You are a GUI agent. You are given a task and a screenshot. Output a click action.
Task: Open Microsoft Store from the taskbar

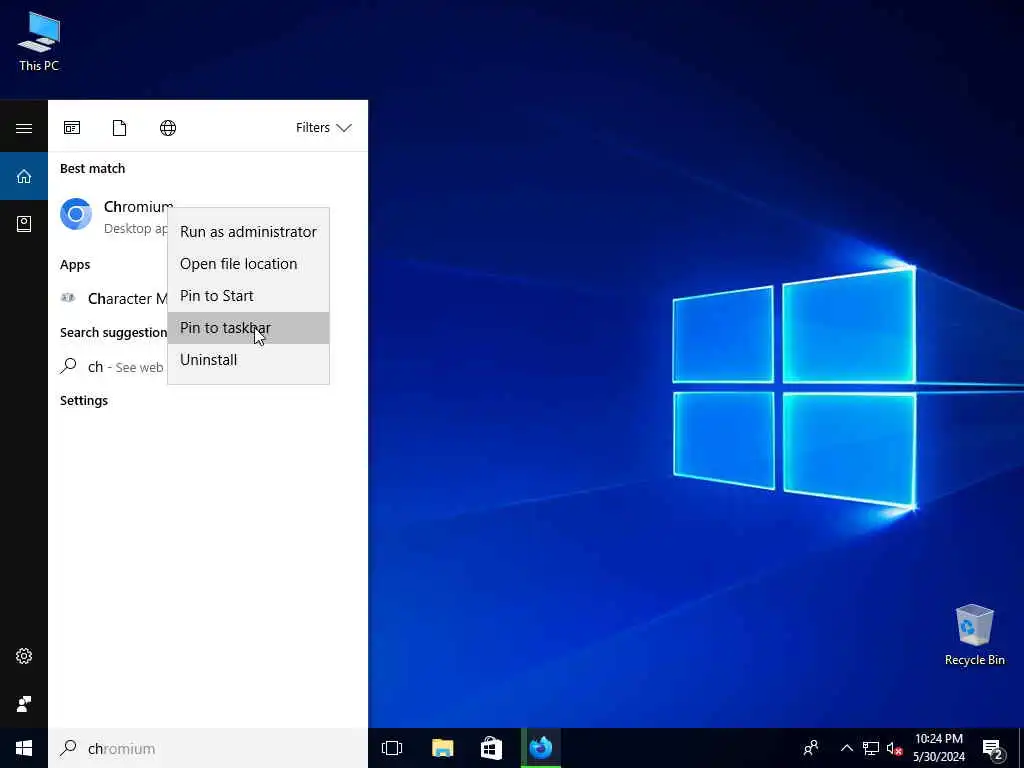point(491,748)
